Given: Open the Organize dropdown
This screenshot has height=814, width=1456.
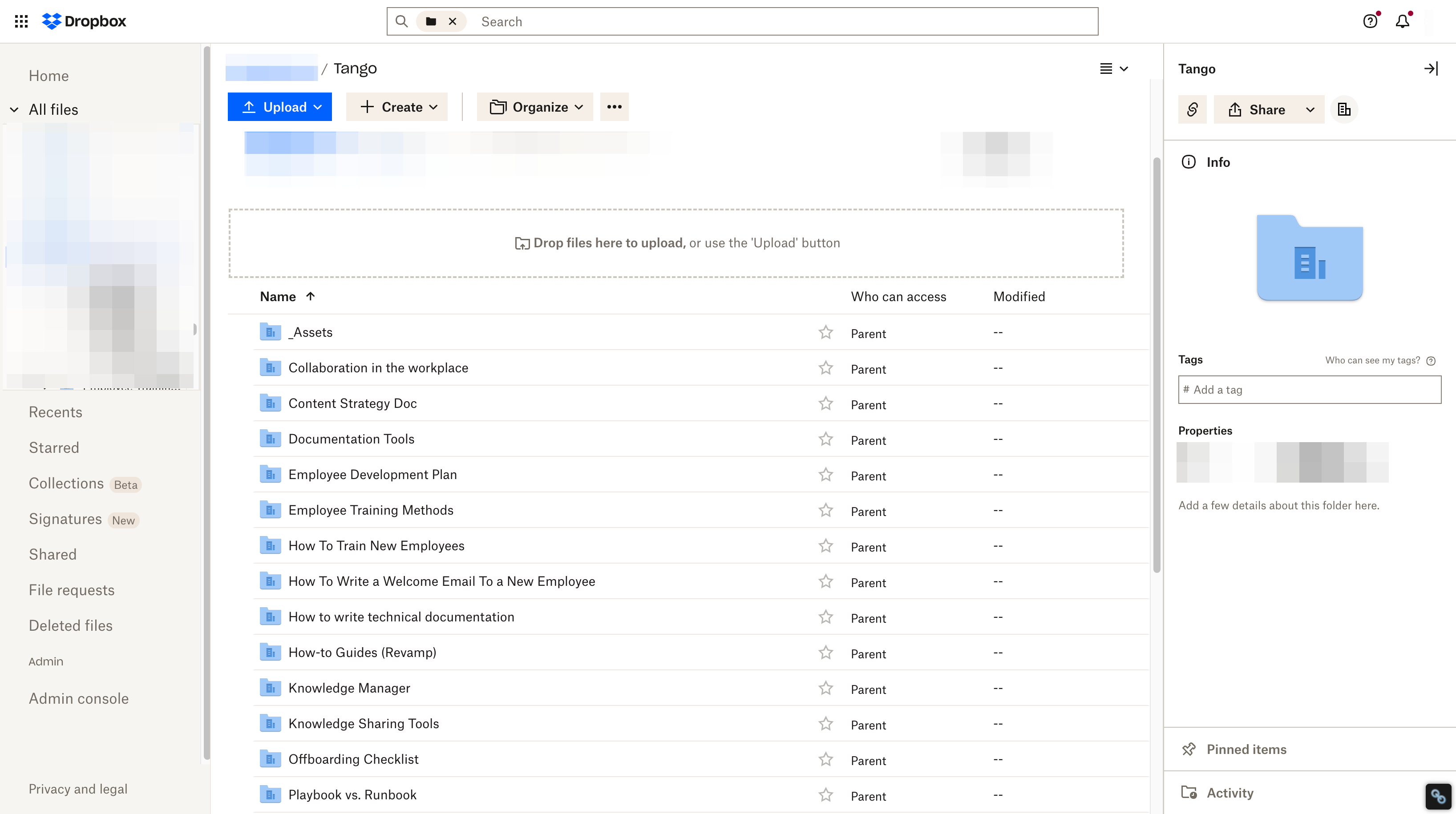Looking at the screenshot, I should 535,107.
